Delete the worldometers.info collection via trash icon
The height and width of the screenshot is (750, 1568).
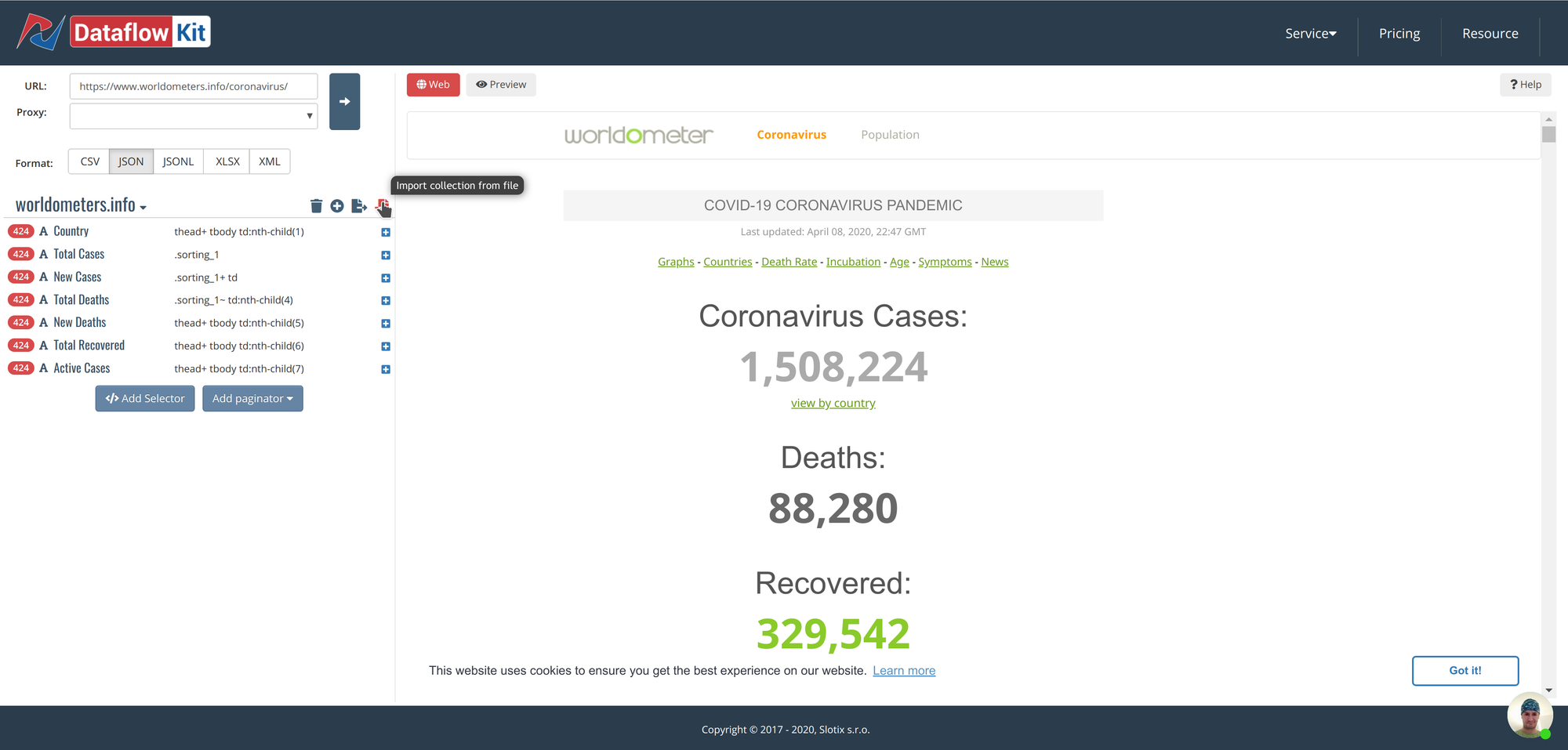[316, 206]
